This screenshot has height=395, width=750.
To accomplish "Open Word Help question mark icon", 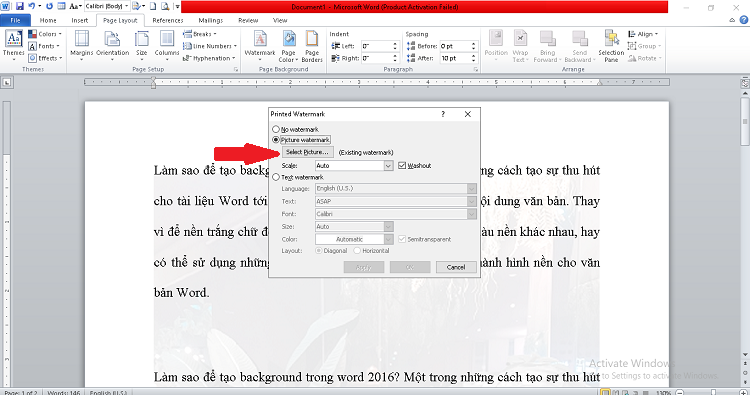I will tap(743, 20).
